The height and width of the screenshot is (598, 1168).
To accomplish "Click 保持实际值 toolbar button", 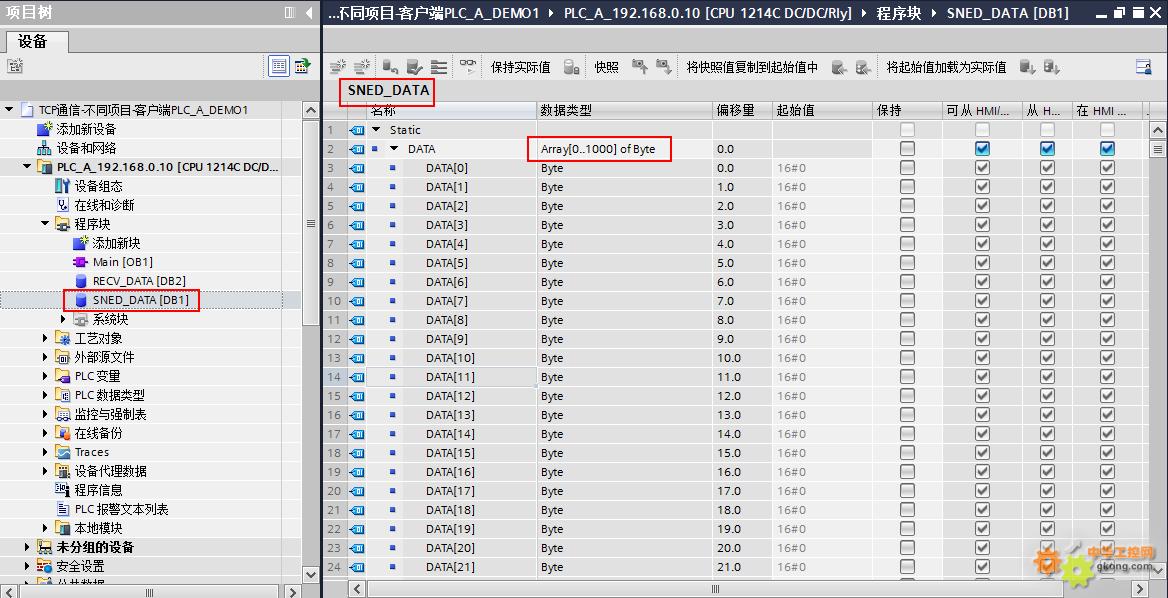I will pos(521,67).
